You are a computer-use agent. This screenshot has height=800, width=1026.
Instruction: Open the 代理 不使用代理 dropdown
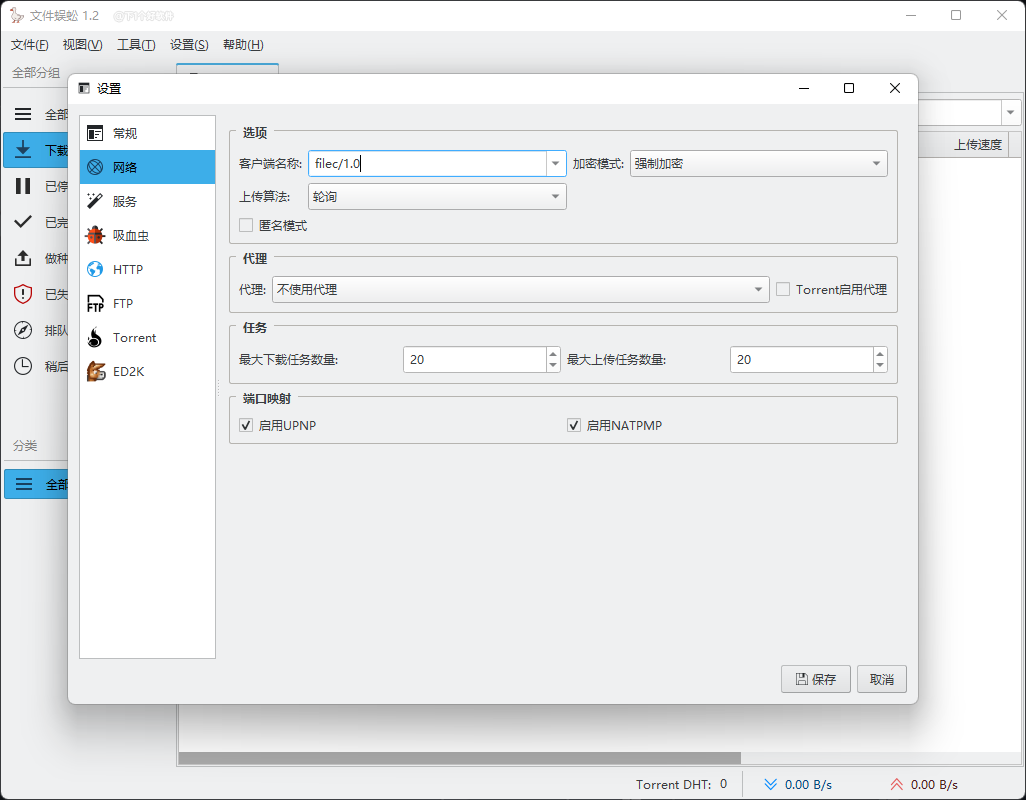520,289
